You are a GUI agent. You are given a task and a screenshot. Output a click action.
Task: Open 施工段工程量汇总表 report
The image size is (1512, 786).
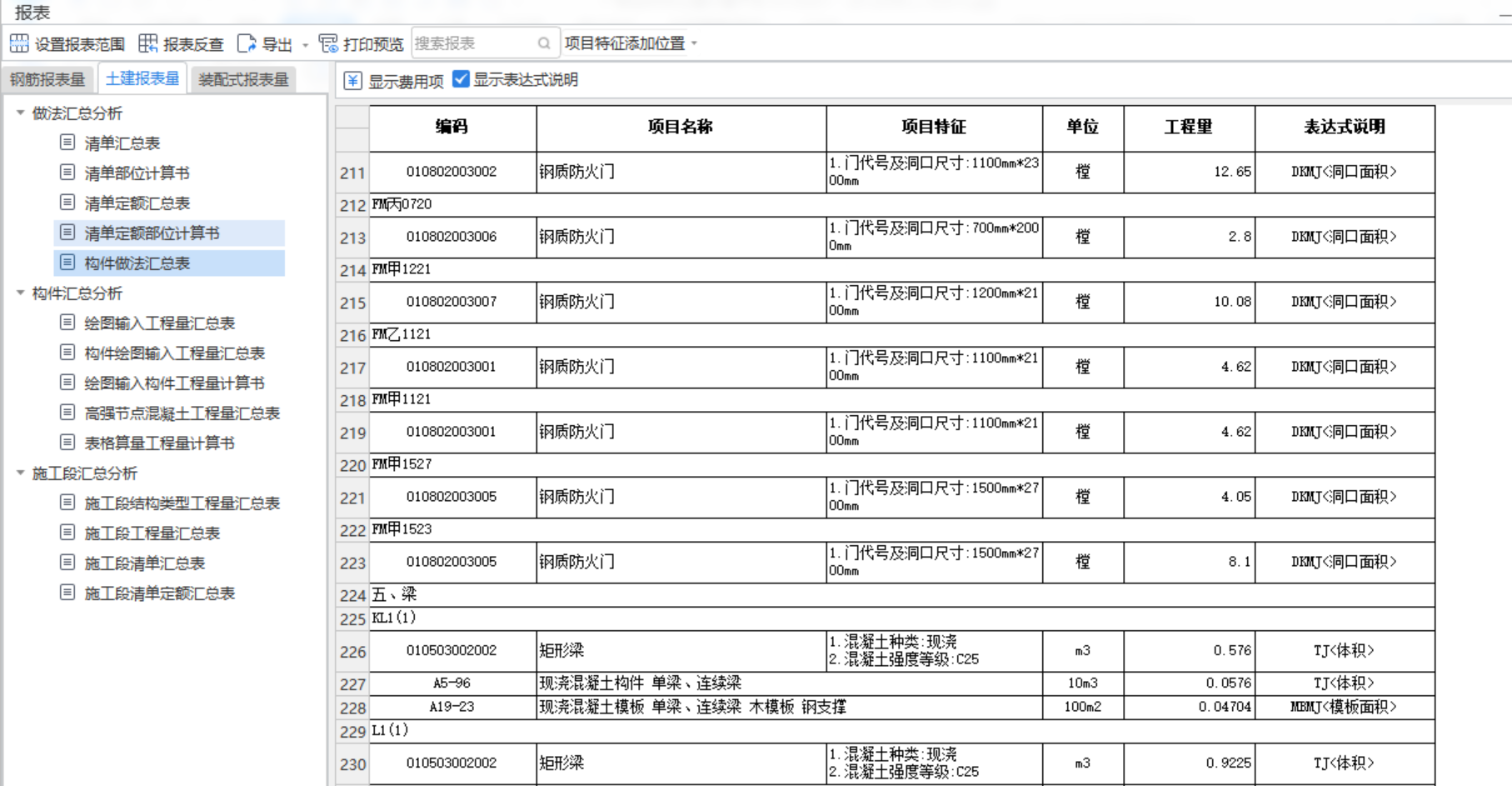coord(152,533)
